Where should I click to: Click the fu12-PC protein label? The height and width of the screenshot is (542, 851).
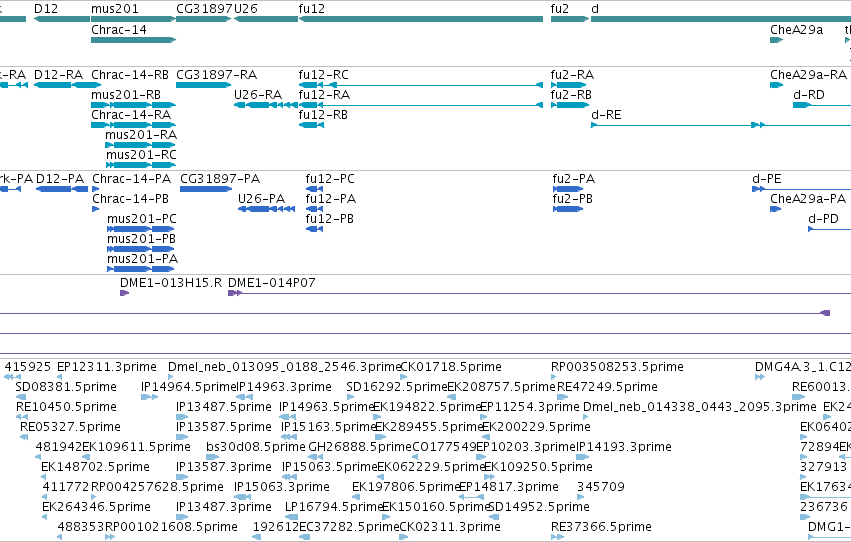(x=330, y=179)
